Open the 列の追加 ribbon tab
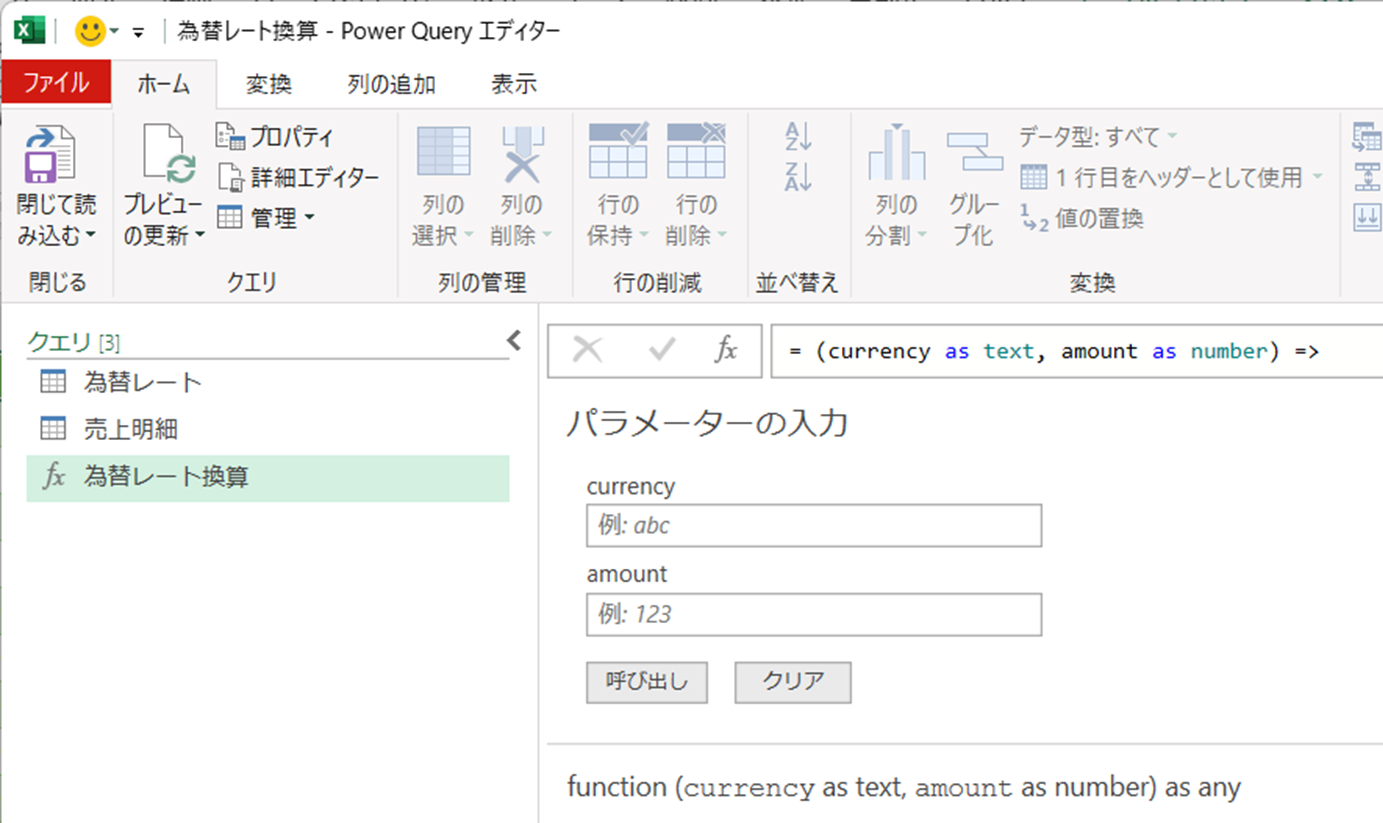 (x=391, y=84)
